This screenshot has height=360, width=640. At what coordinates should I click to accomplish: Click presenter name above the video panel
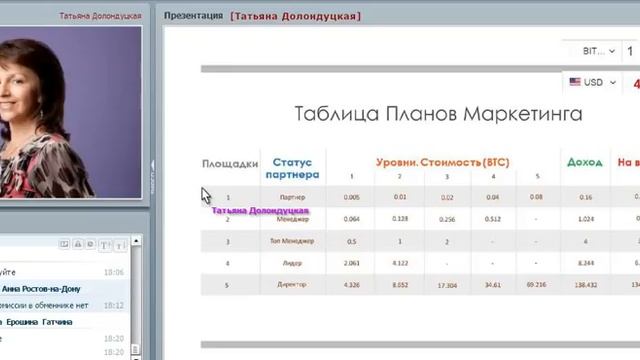(x=100, y=16)
